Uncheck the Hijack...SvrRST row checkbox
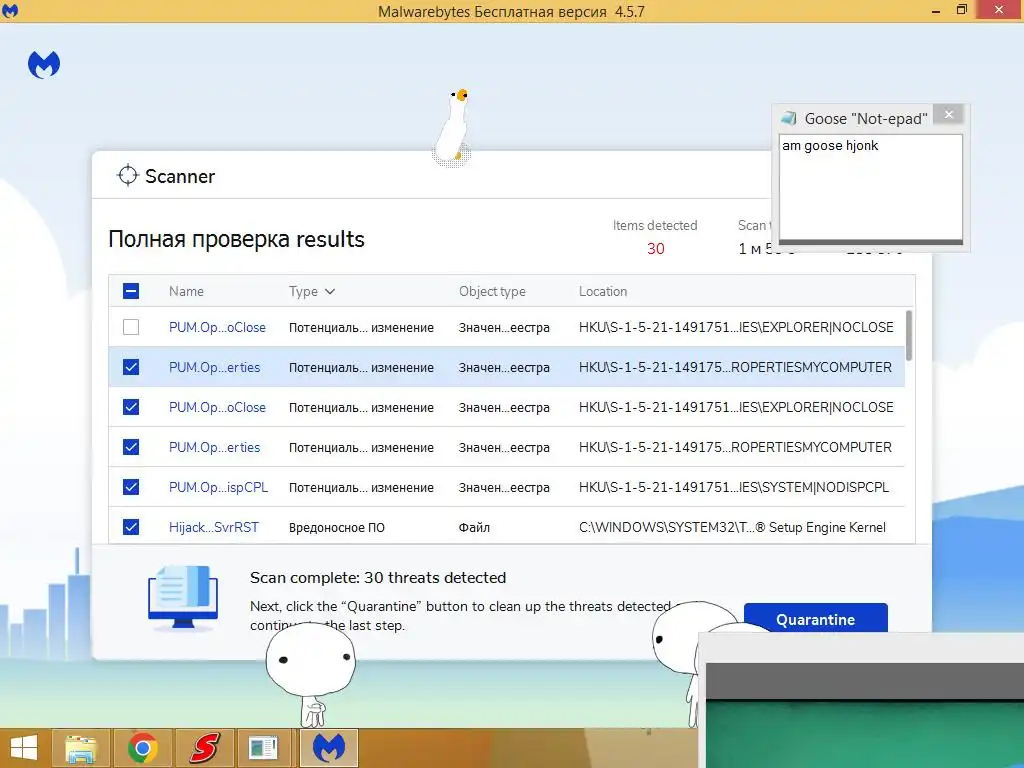The width and height of the screenshot is (1024, 768). tap(131, 527)
